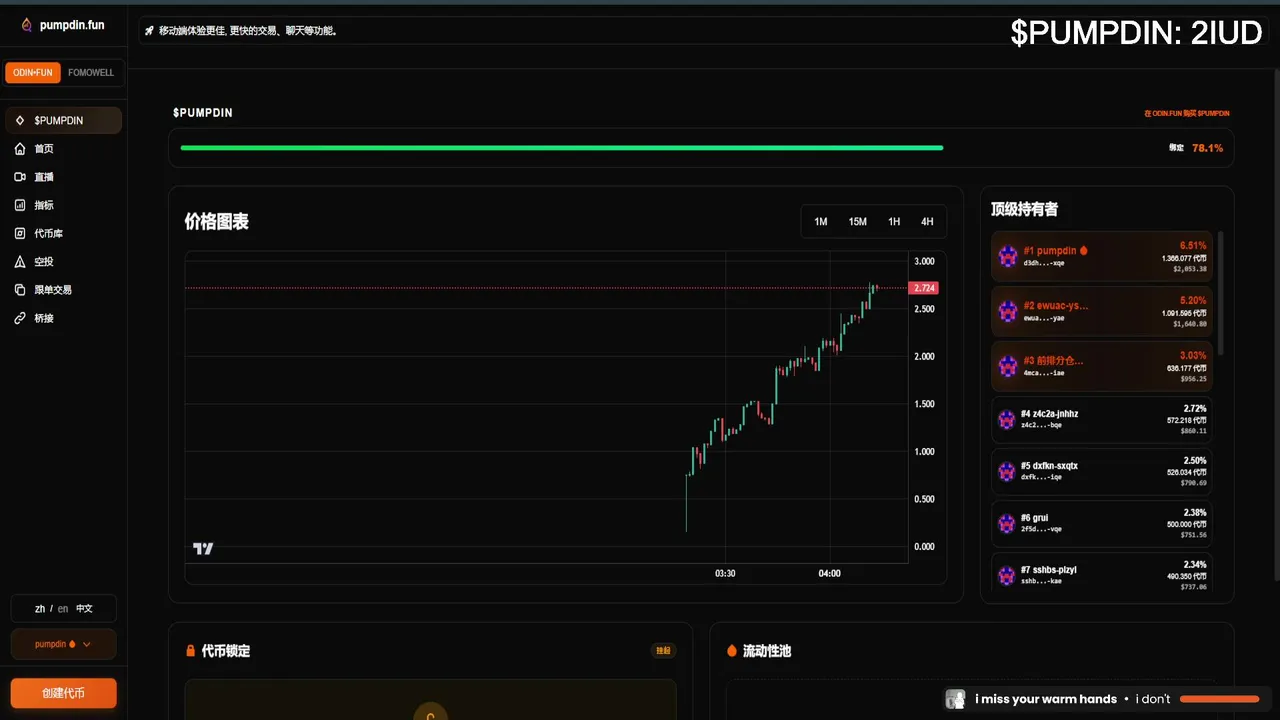Click the 在 ODIN.FUN 购买 $PUMPDIN link

[1187, 114]
